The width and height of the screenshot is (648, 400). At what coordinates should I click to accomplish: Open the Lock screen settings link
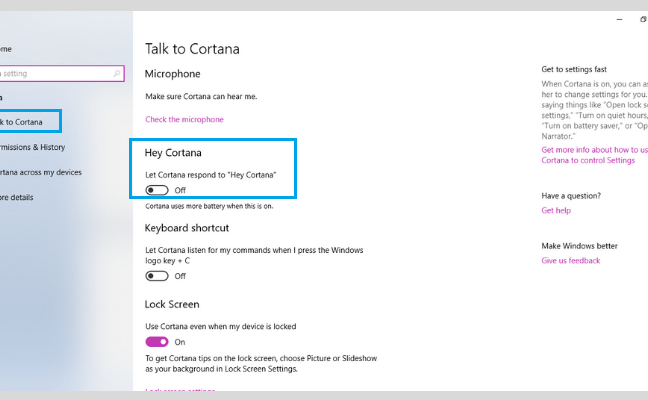click(180, 390)
